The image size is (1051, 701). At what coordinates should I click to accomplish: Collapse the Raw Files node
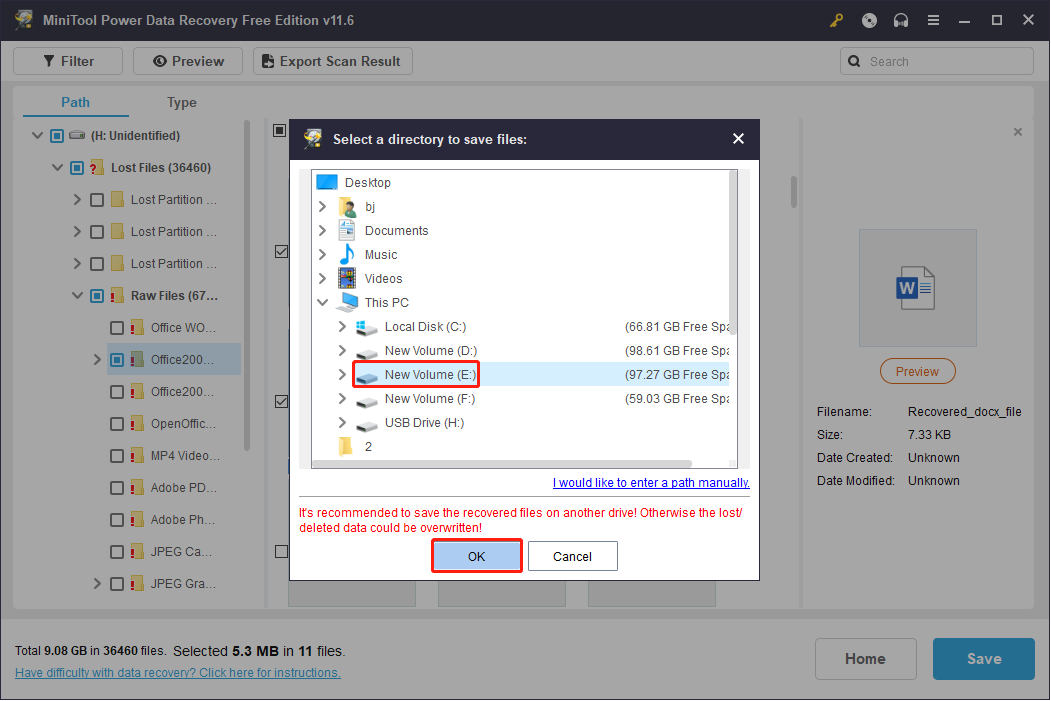(78, 296)
